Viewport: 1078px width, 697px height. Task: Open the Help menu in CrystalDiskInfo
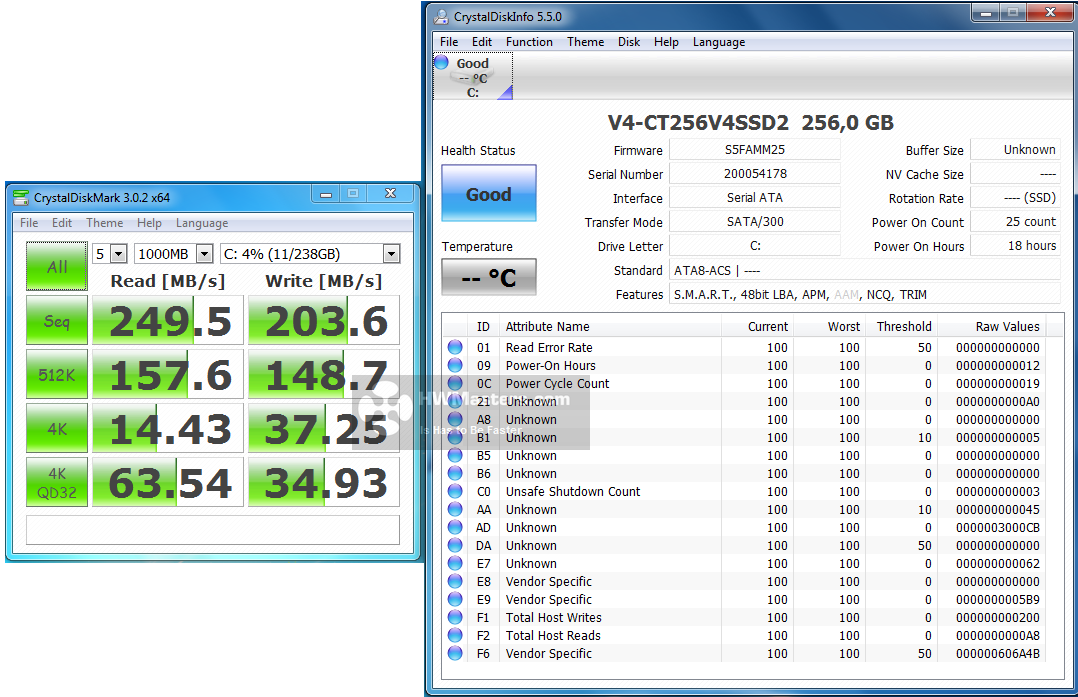coord(666,42)
